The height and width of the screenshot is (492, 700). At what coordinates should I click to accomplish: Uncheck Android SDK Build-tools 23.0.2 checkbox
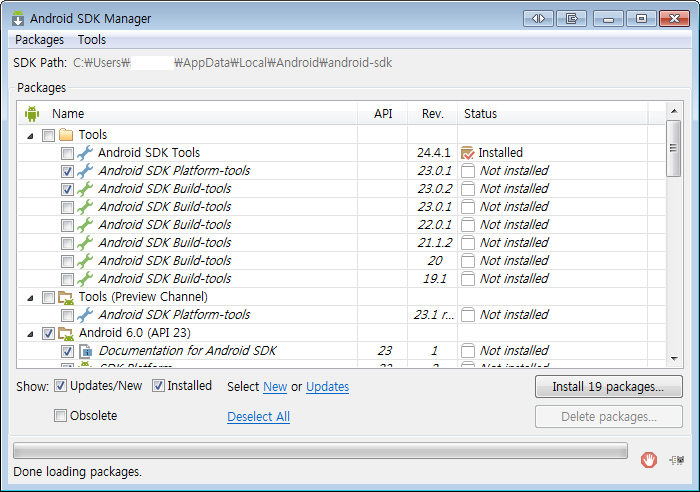[67, 189]
